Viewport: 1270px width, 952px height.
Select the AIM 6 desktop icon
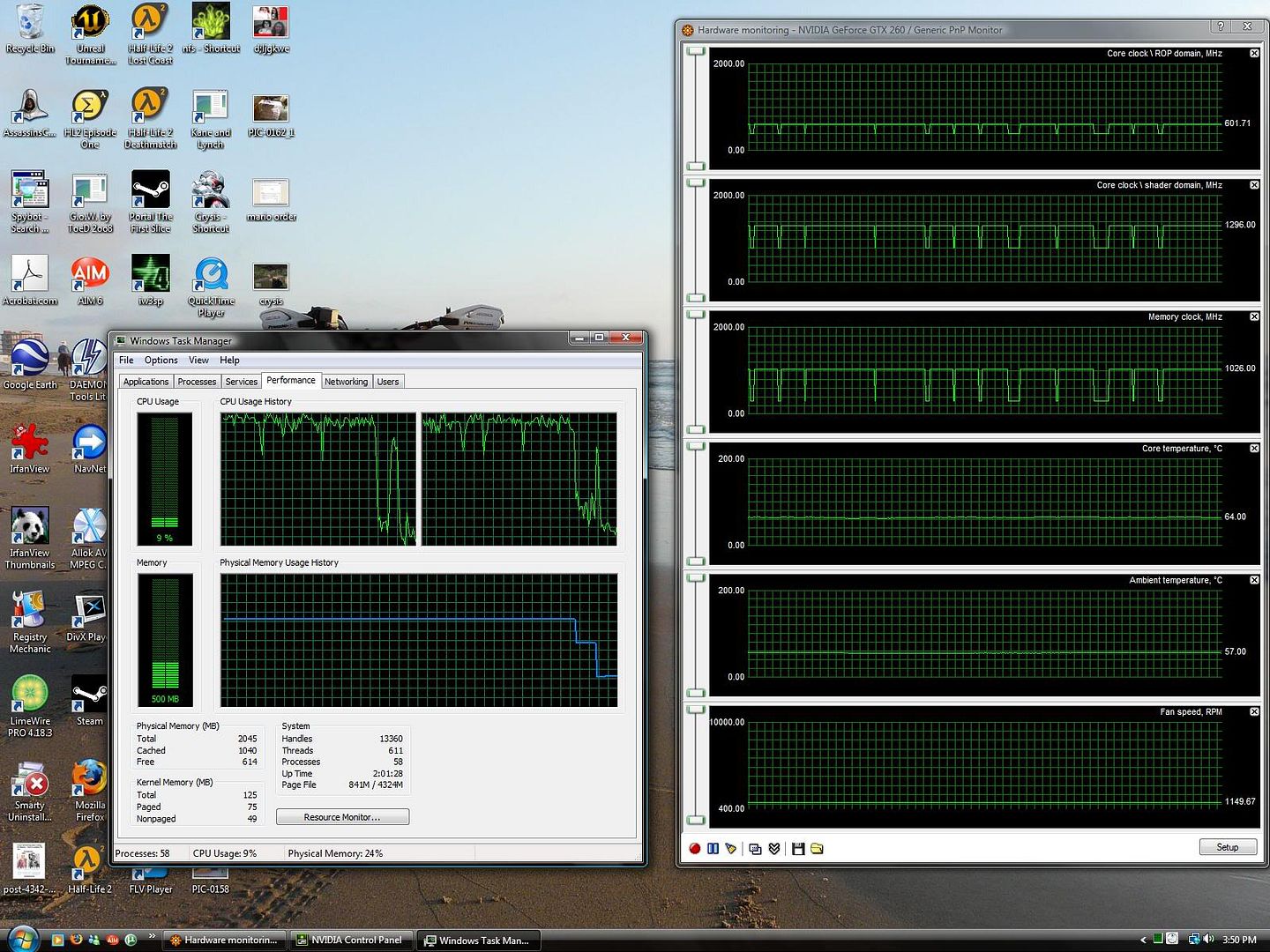coord(90,280)
